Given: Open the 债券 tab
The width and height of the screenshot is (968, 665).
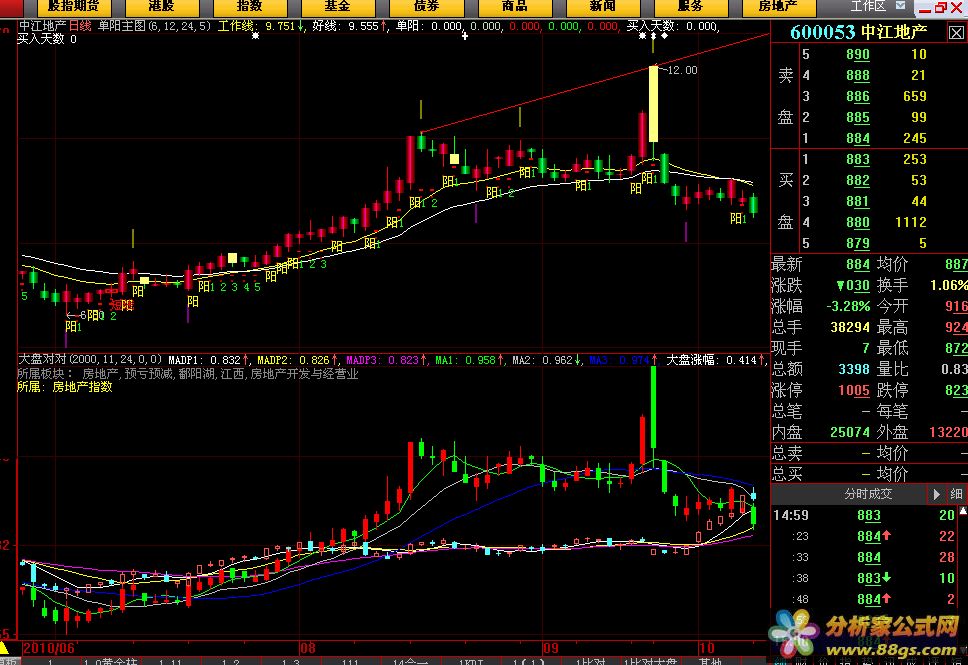Looking at the screenshot, I should click(x=426, y=7).
